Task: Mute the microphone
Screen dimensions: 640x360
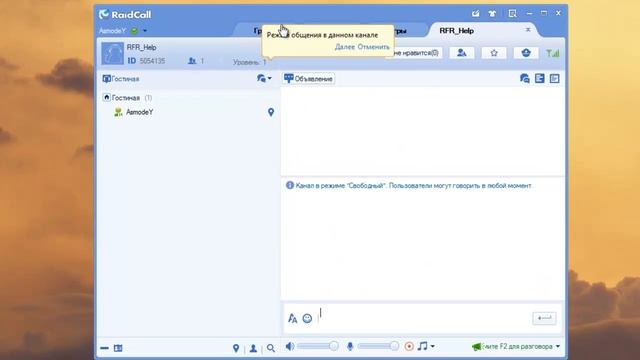Action: (350, 347)
